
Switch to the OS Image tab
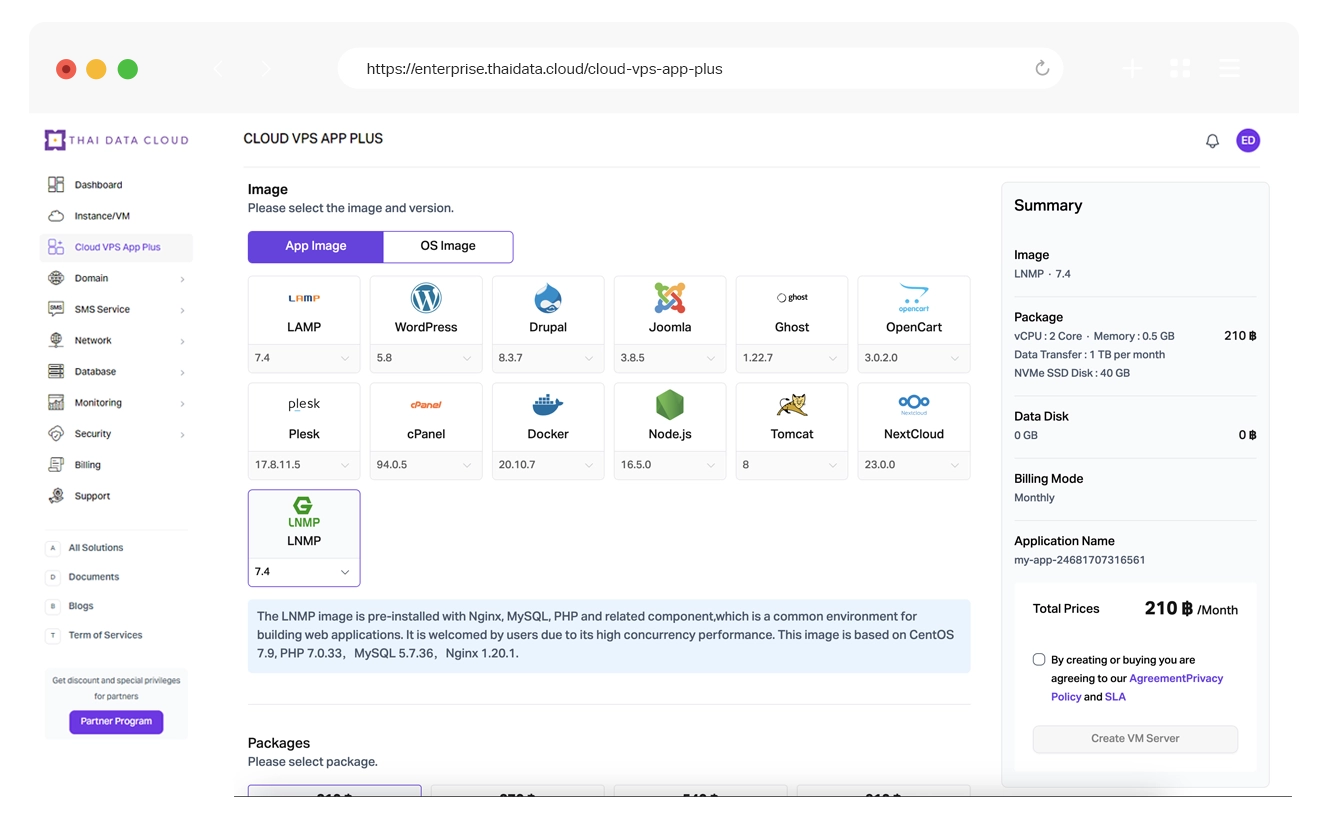[448, 246]
